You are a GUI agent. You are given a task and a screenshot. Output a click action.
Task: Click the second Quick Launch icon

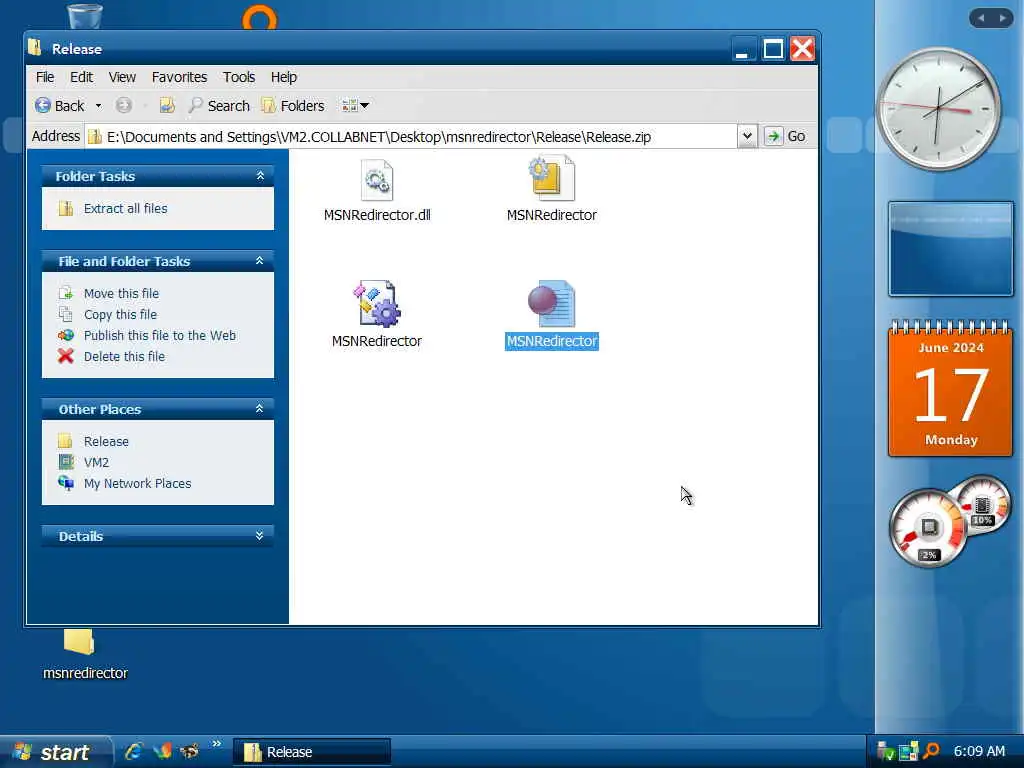pyautogui.click(x=162, y=751)
